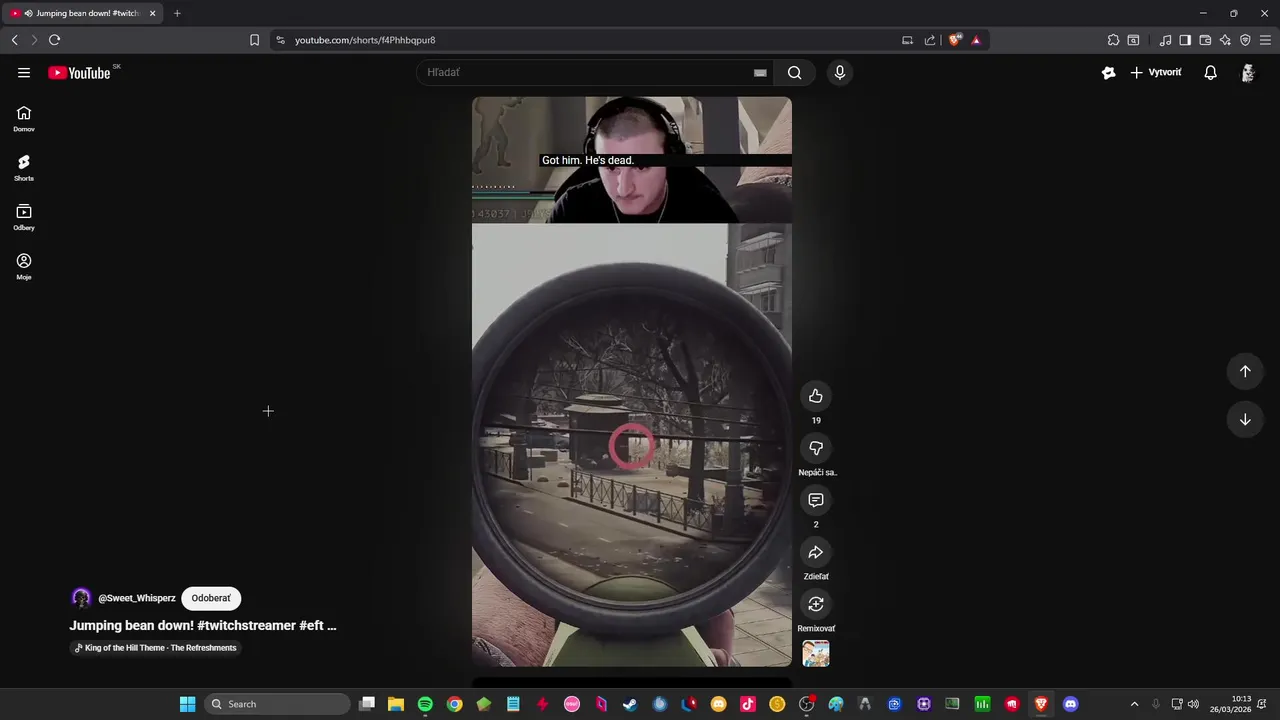This screenshot has width=1280, height=720.
Task: Click the taskbar Search box
Action: (x=278, y=704)
